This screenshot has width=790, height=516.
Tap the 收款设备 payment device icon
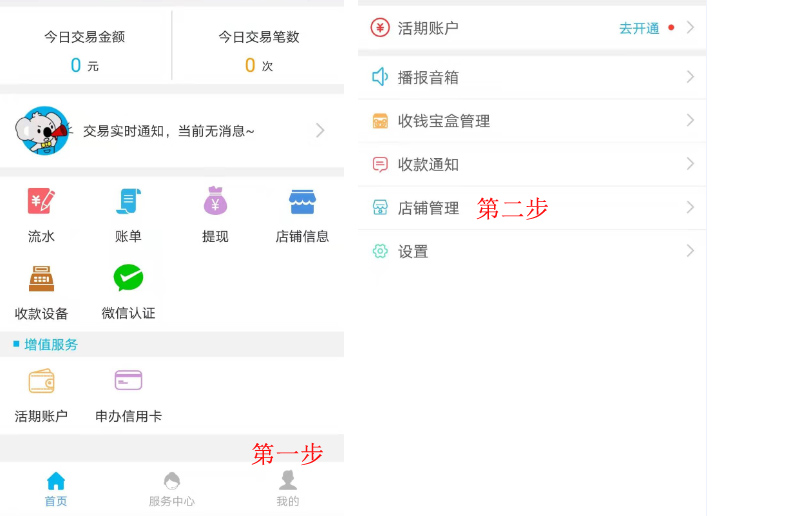click(41, 278)
